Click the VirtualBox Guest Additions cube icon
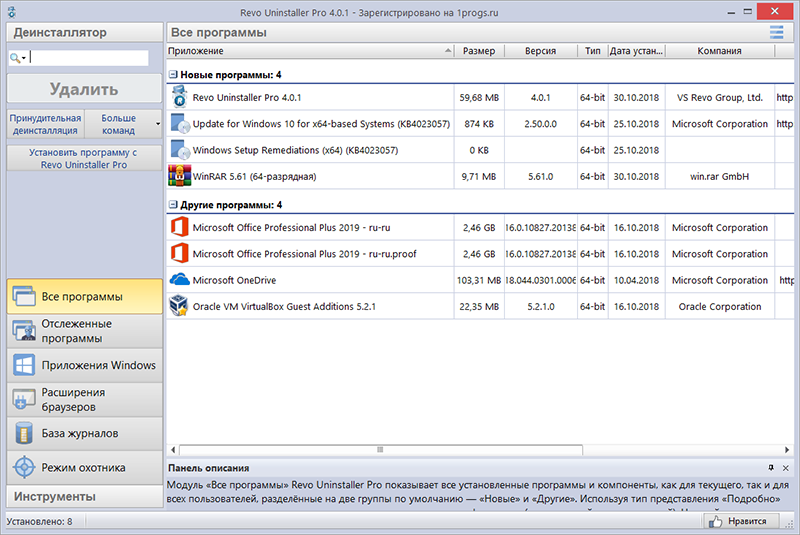The width and height of the screenshot is (800, 535). [179, 305]
